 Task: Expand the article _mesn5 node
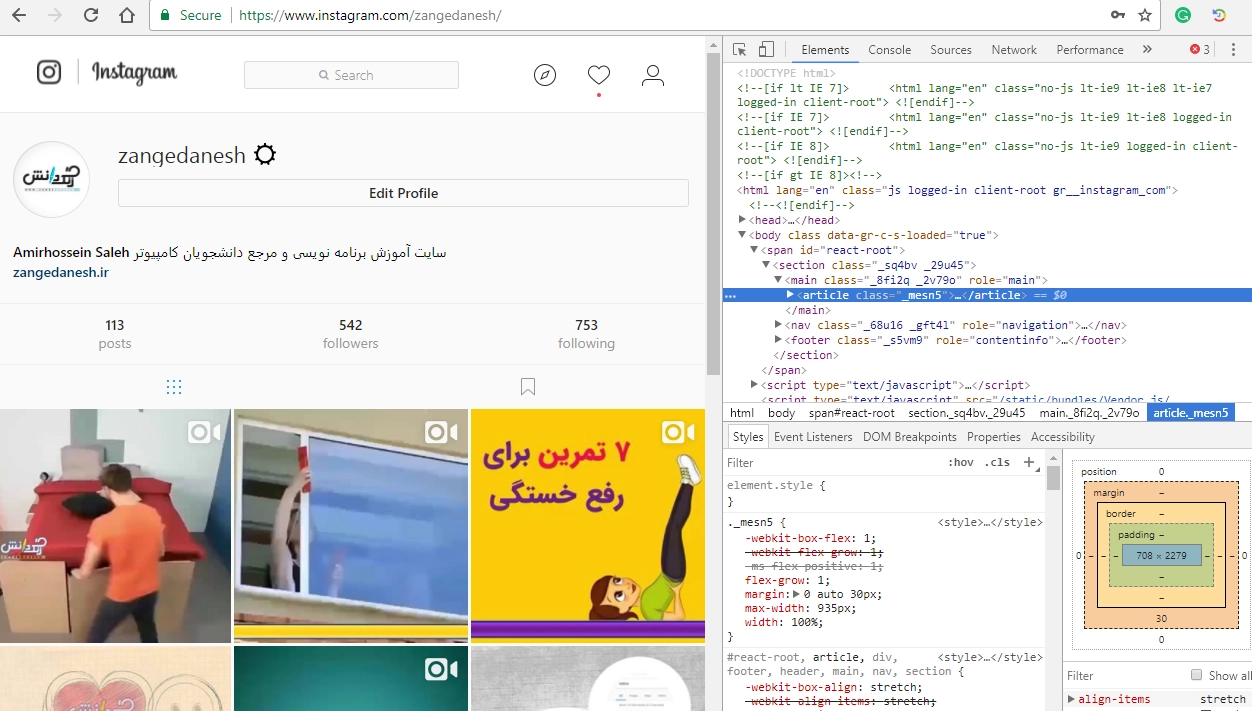click(x=790, y=295)
